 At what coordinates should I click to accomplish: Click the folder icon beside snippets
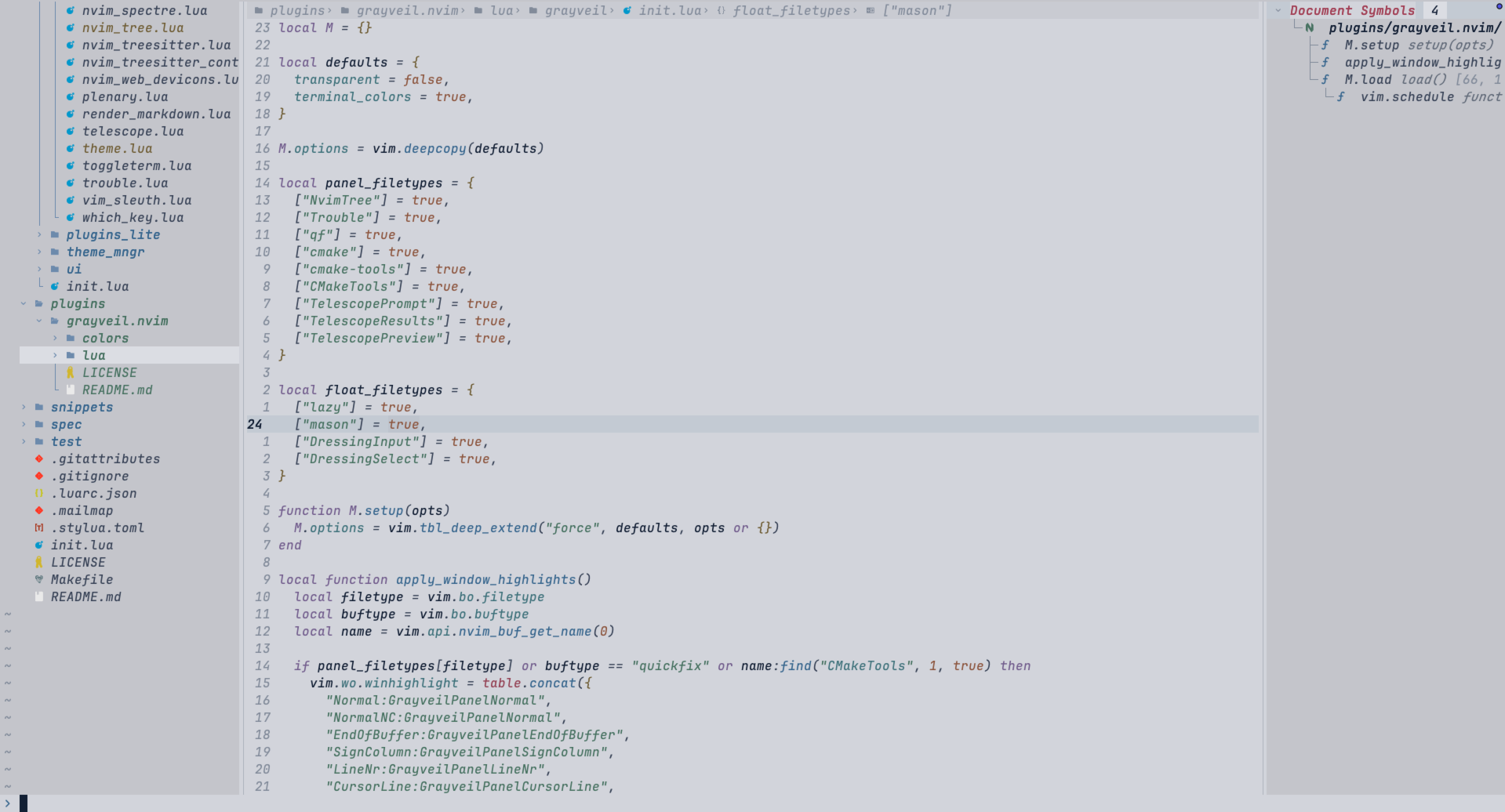(x=39, y=407)
